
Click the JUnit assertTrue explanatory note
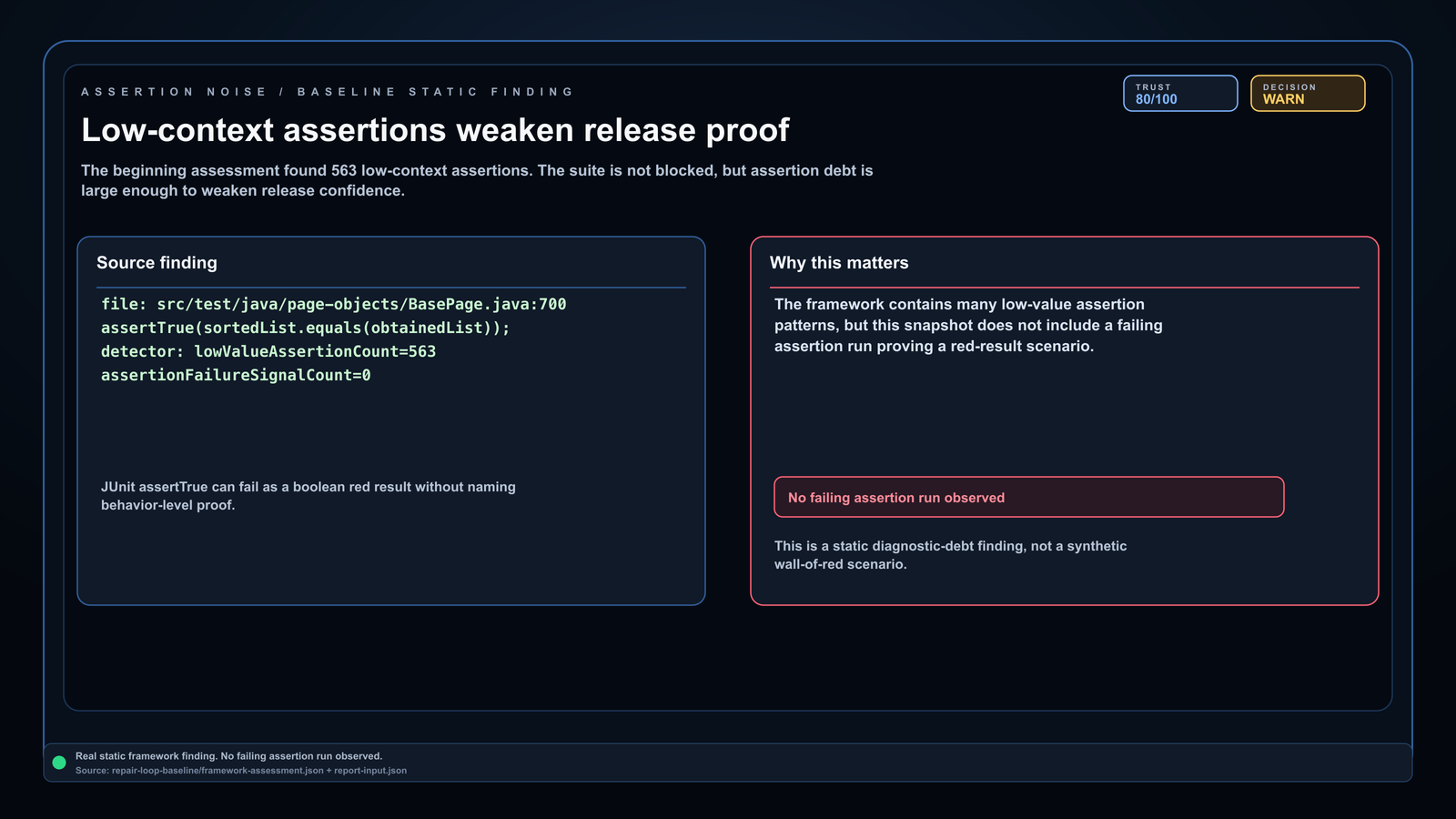(308, 496)
